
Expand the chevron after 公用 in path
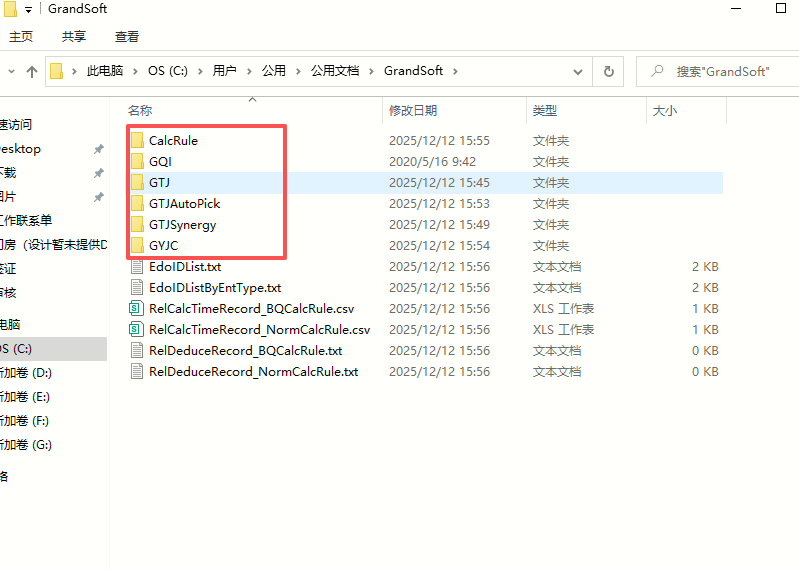tap(298, 71)
